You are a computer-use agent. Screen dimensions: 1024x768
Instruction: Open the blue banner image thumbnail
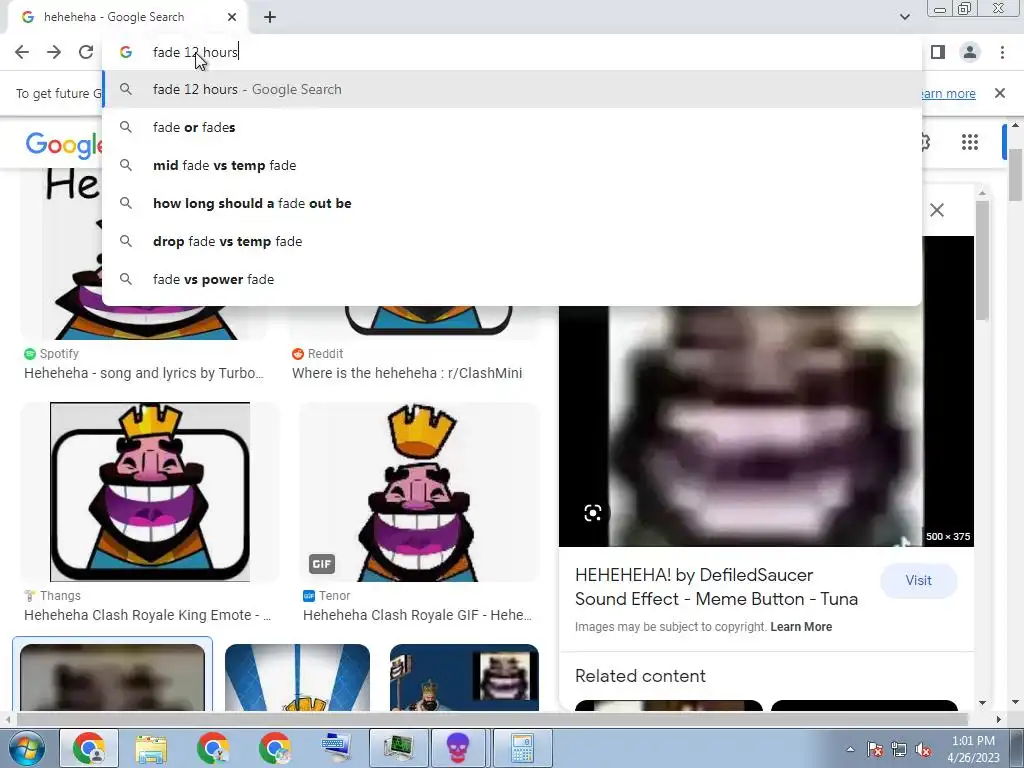[297, 677]
